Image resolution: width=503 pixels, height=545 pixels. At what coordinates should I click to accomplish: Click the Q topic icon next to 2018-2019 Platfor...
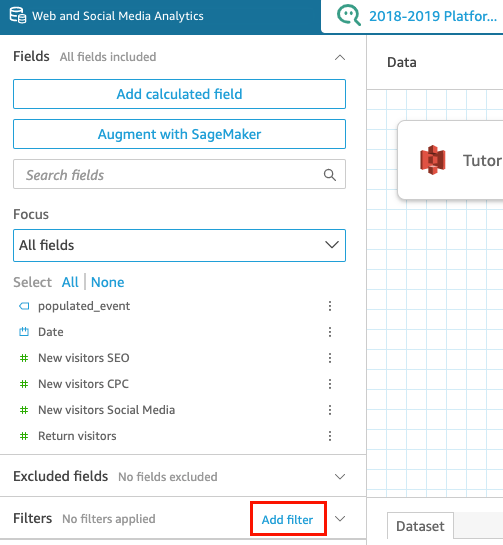click(349, 15)
